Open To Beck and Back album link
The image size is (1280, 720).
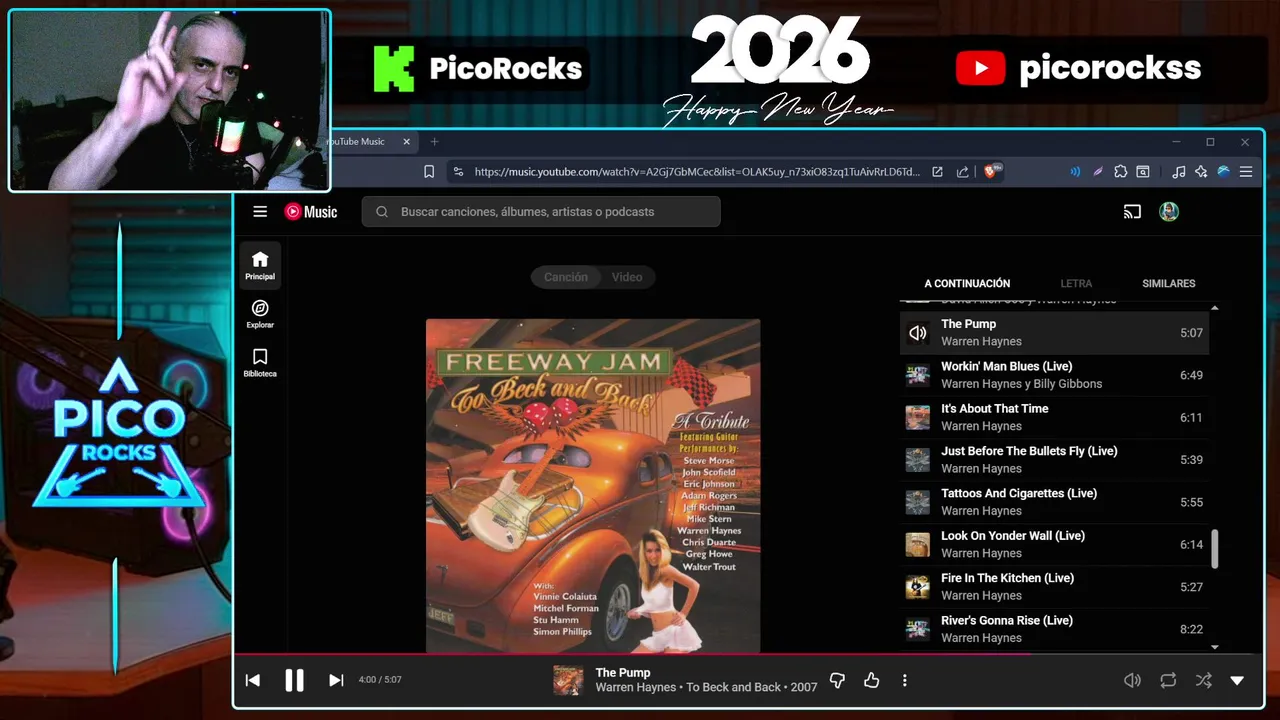pyautogui.click(x=734, y=688)
